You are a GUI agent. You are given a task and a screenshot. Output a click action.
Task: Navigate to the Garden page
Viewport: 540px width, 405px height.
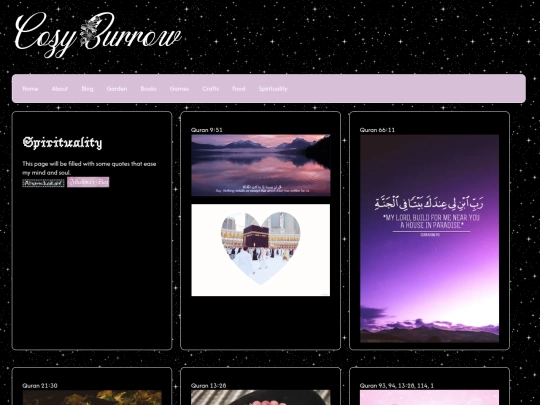tap(117, 89)
